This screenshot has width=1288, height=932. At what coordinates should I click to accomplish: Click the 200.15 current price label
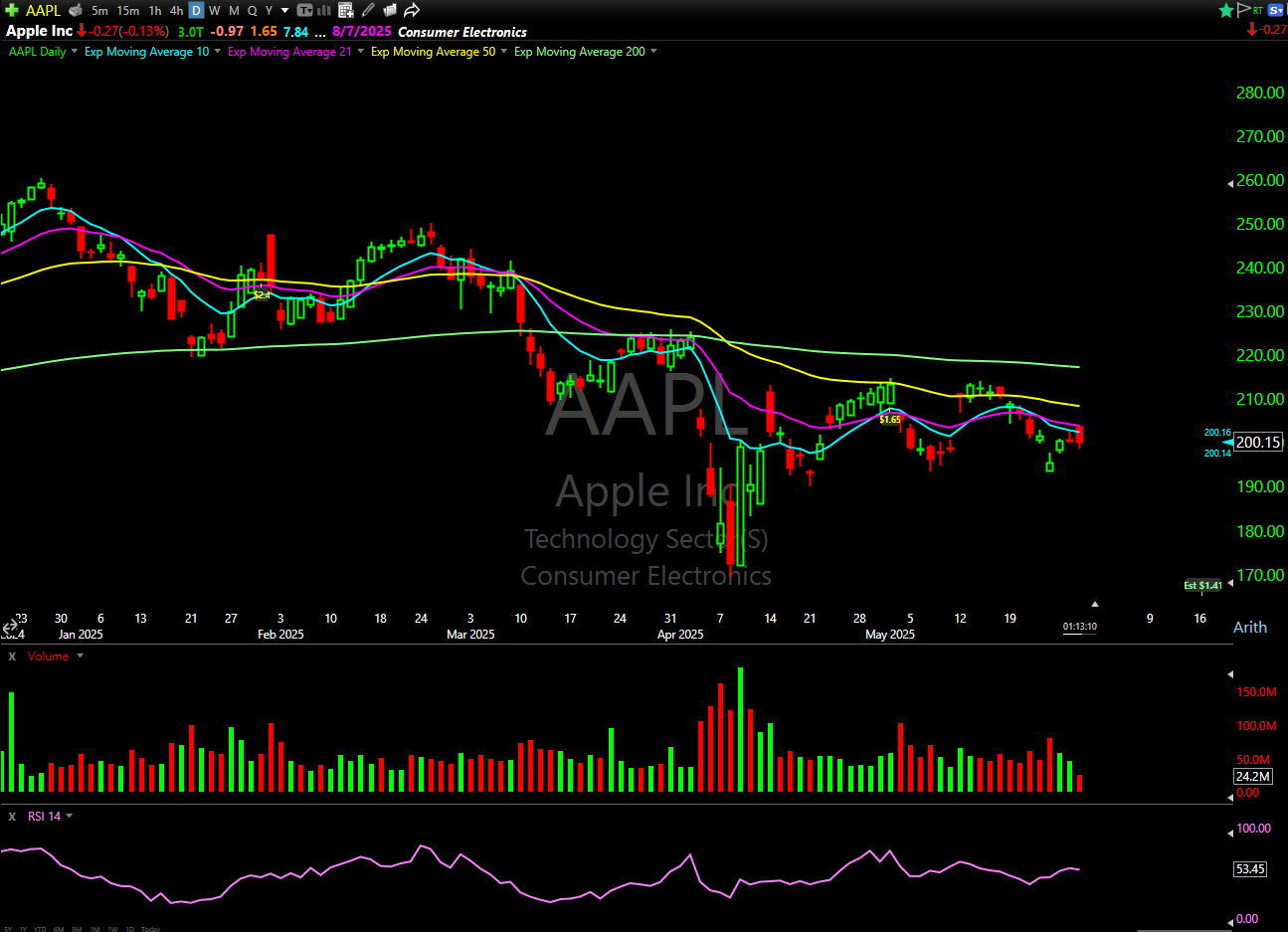1258,443
